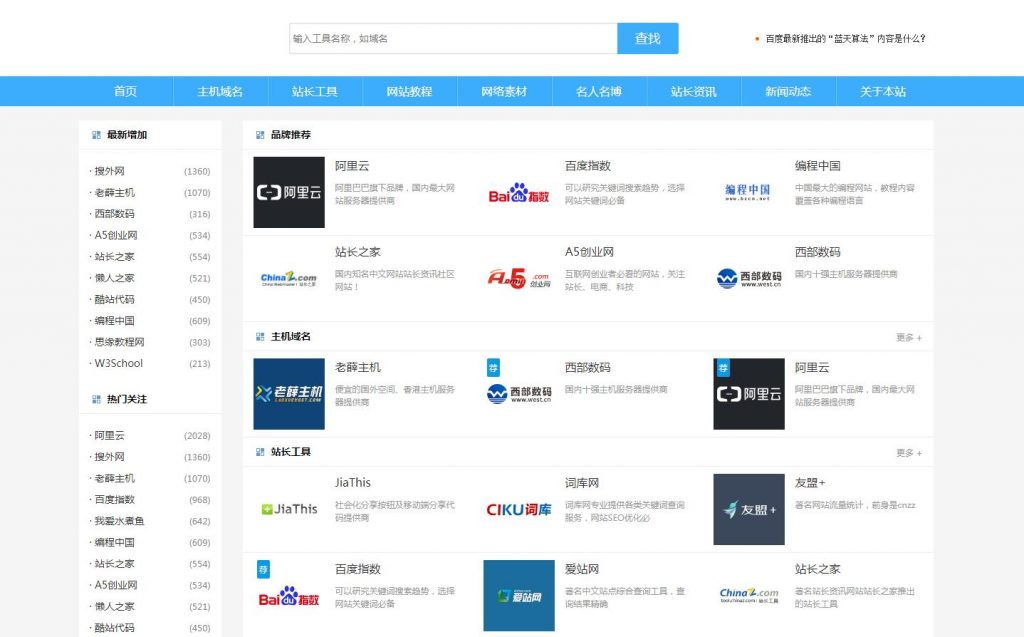The width and height of the screenshot is (1024, 637).
Task: Open the 百度指数 logo in 品牌推荐
Action: (519, 192)
